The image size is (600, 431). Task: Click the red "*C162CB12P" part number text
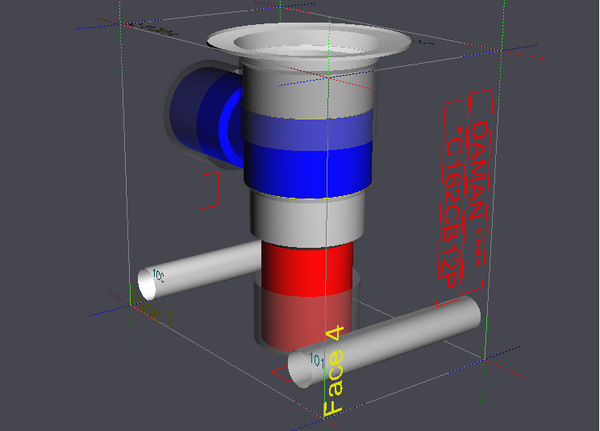[x=453, y=207]
